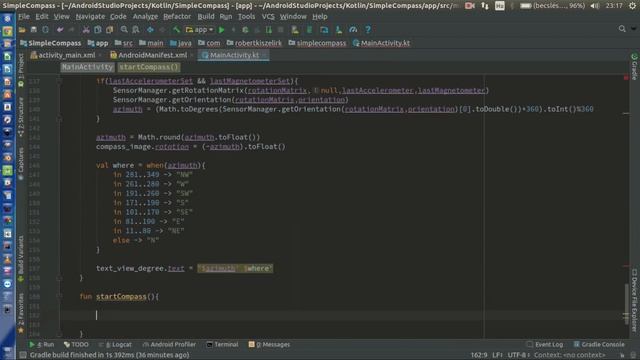Open the Window menu
Viewport: 640px width, 360px height.
pyautogui.click(x=293, y=17)
